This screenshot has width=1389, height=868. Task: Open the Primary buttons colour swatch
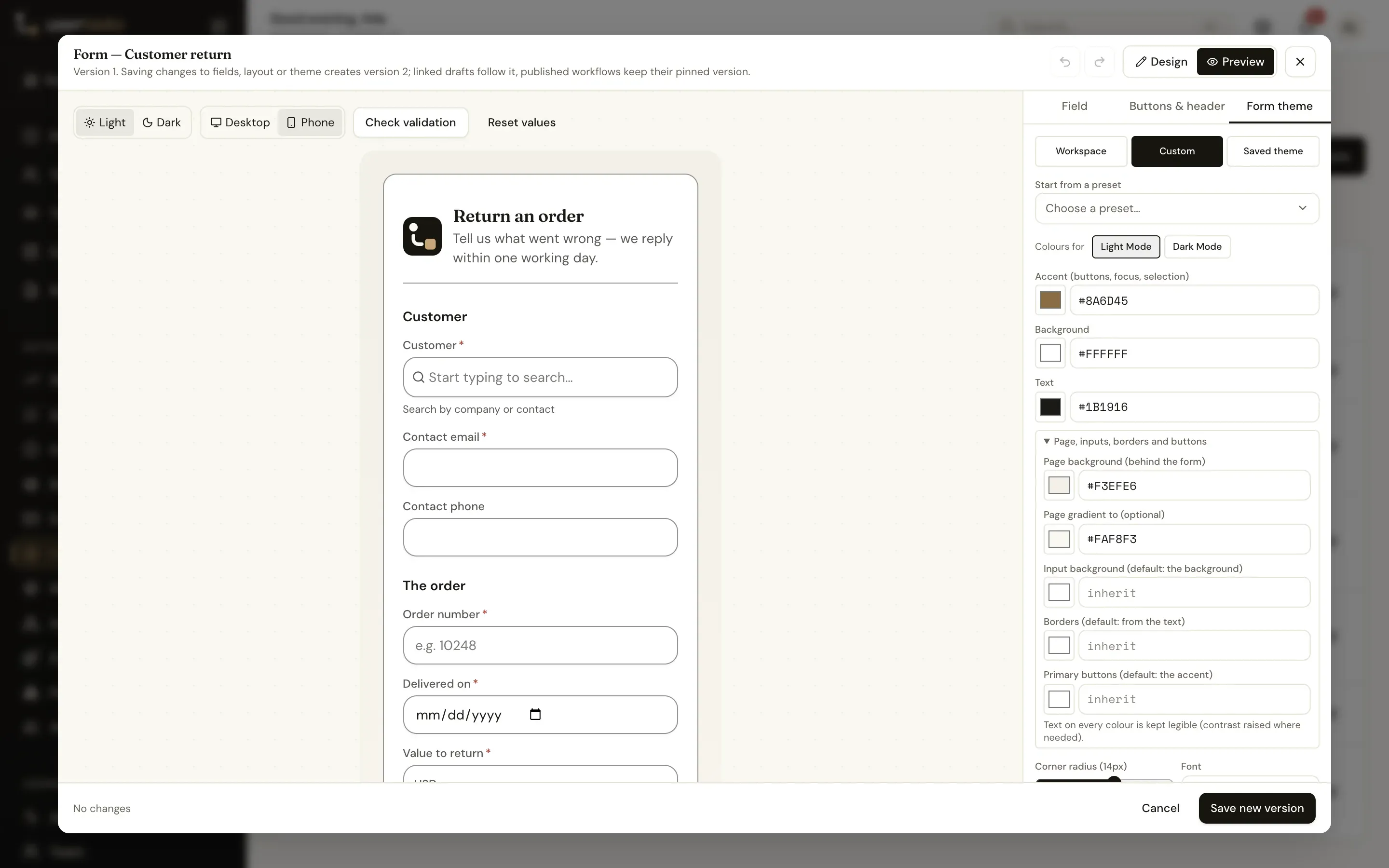1059,699
